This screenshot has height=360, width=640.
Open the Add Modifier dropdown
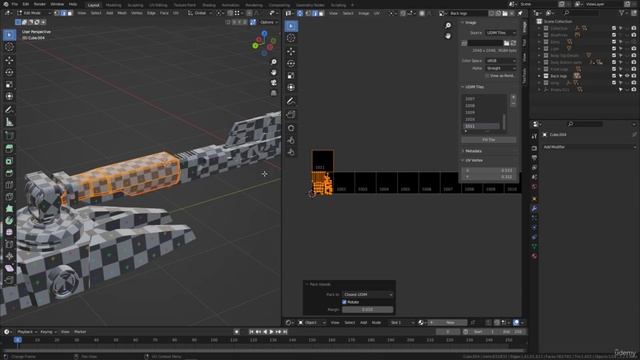click(x=589, y=147)
